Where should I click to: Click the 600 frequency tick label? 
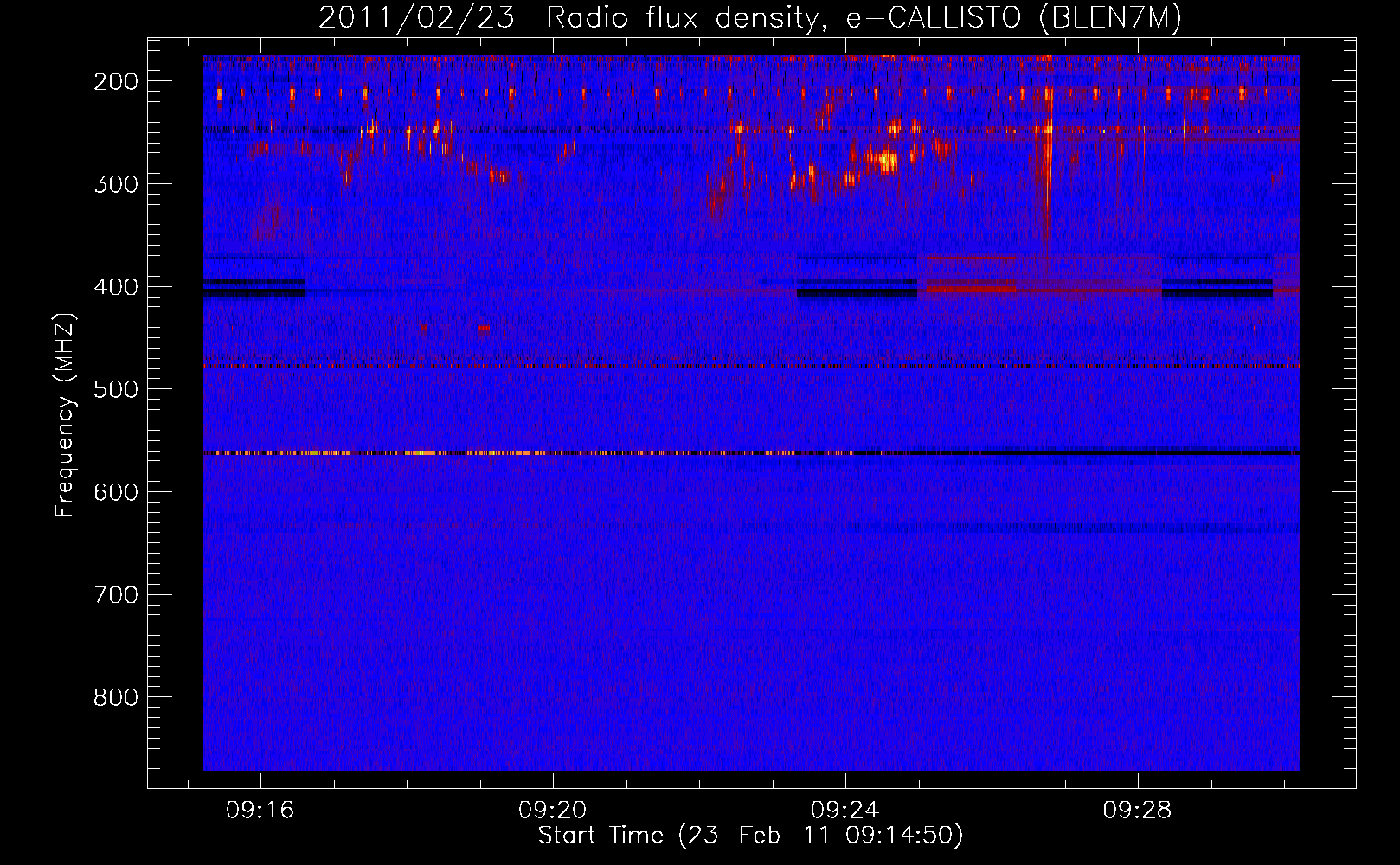[116, 492]
